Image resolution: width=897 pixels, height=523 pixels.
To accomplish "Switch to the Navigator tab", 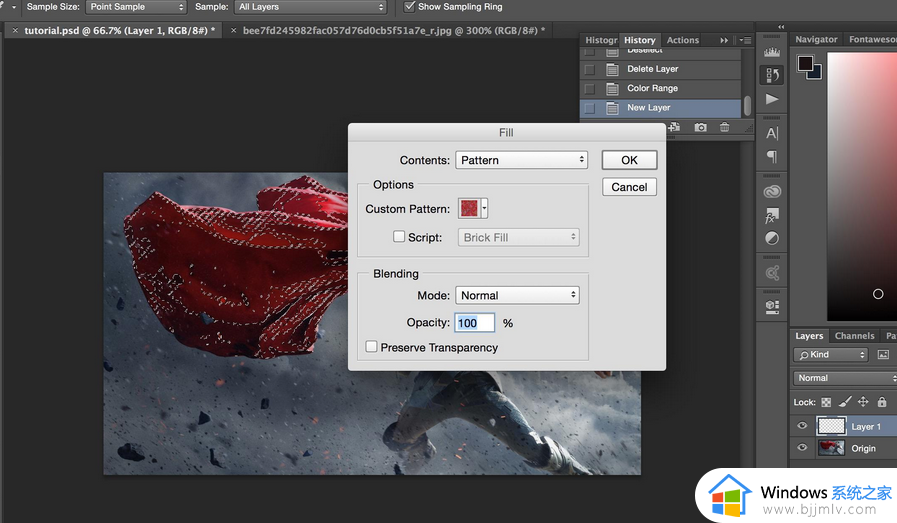I will click(816, 39).
